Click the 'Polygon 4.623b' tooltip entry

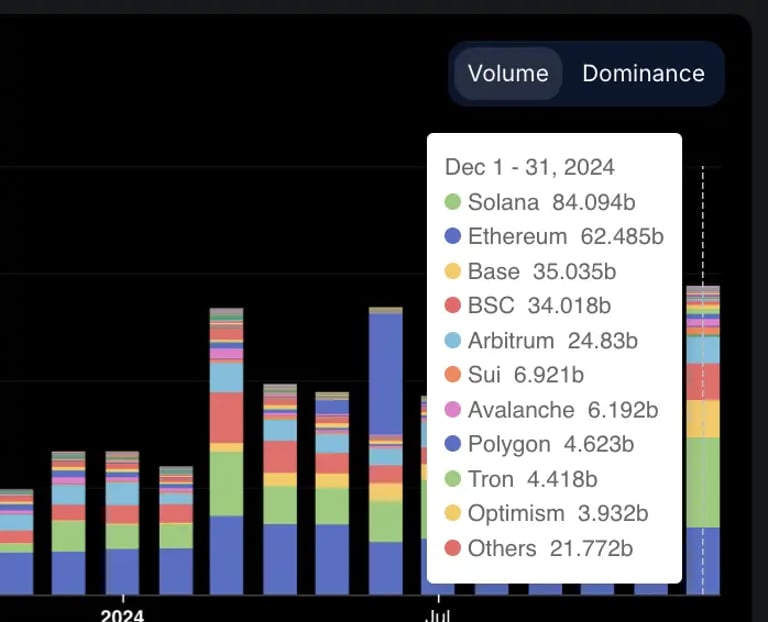(539, 444)
